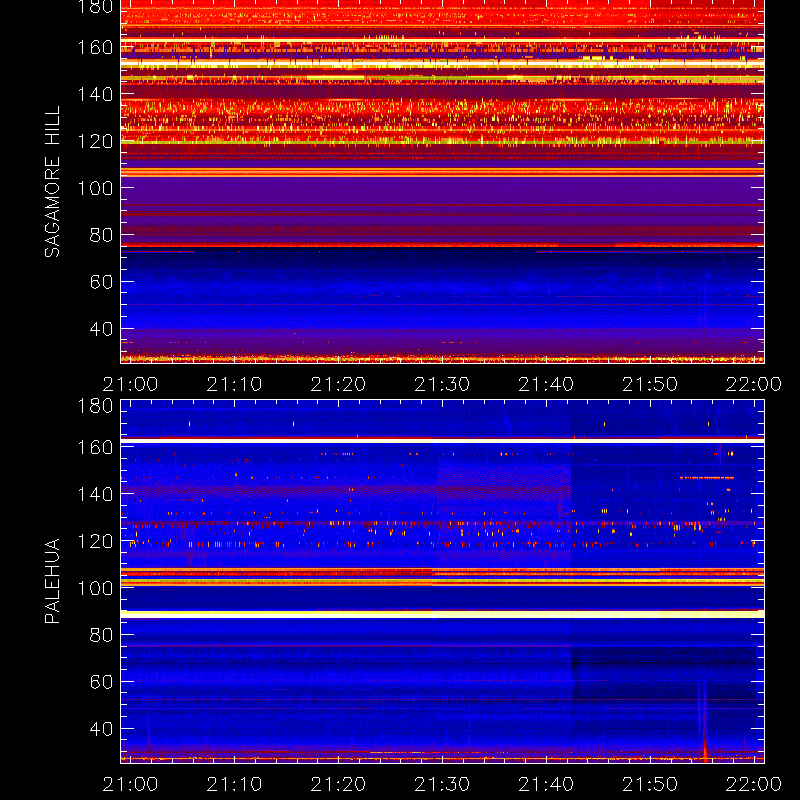This screenshot has width=800, height=800.
Task: Choose the 21:50 time label below Palehua plot
Action: [650, 784]
